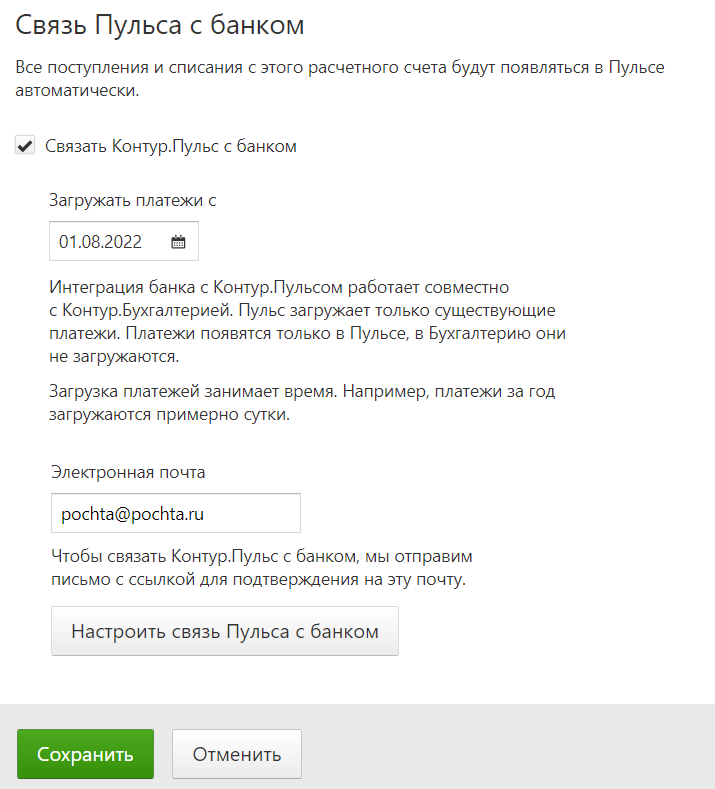
Task: Click the "Электронная почта" field label
Action: coord(128,472)
